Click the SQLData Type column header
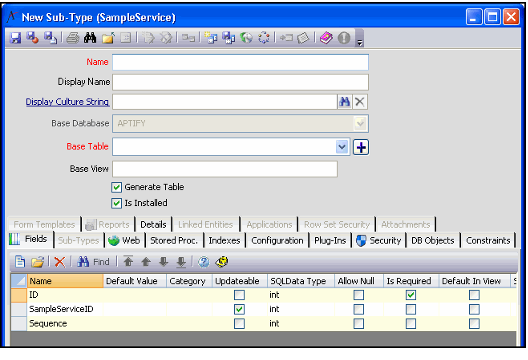This screenshot has height=360, width=528. coord(300,281)
